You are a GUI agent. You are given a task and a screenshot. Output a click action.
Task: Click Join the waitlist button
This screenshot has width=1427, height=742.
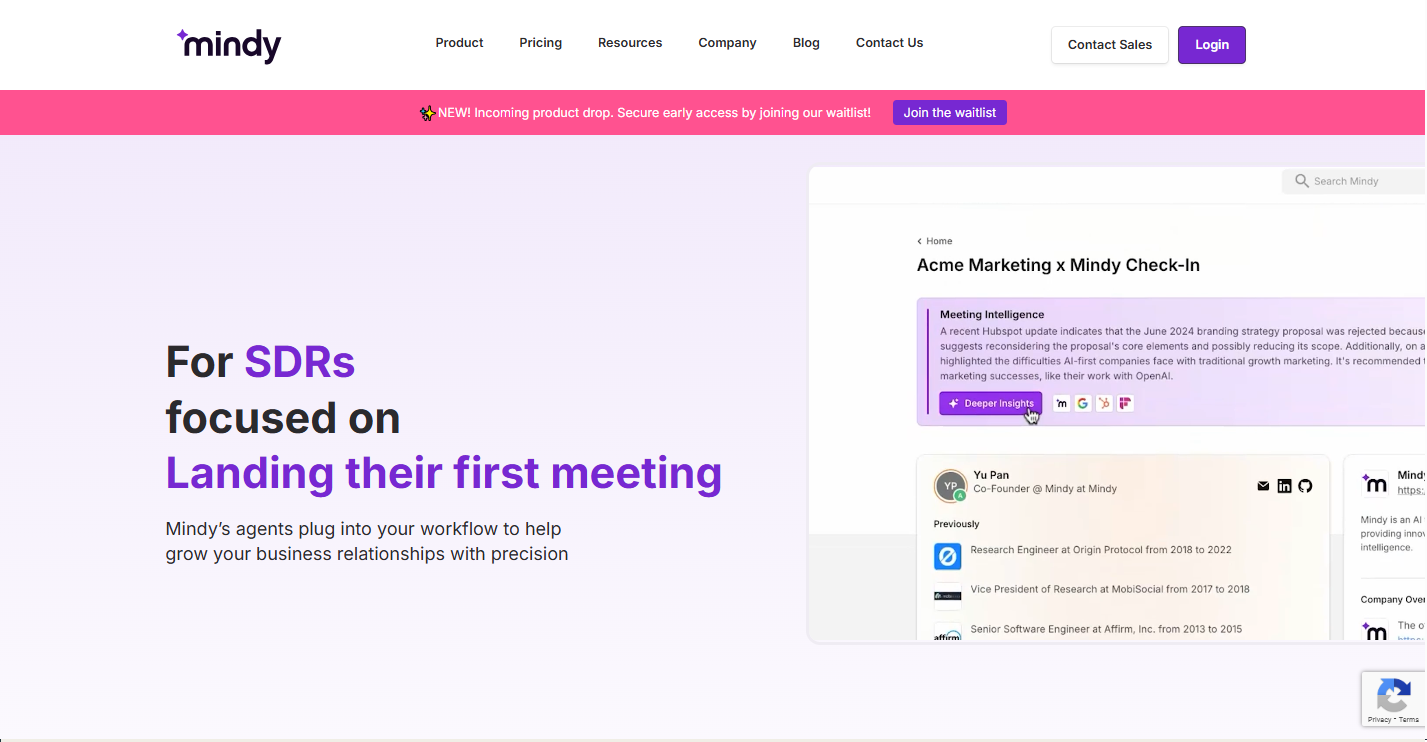click(950, 113)
